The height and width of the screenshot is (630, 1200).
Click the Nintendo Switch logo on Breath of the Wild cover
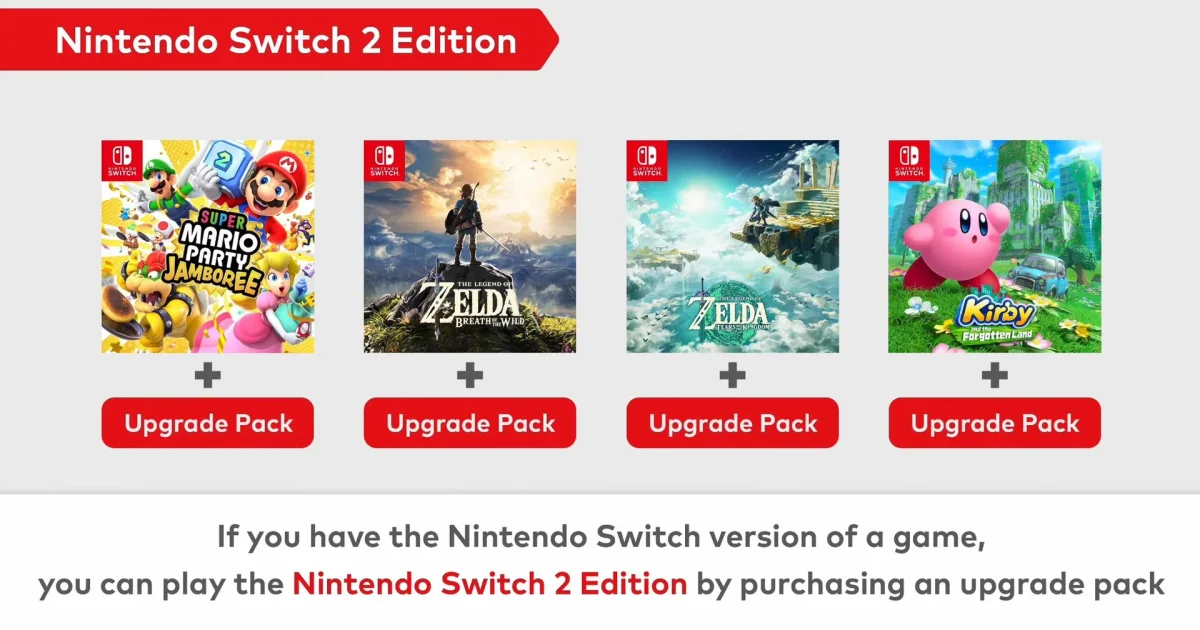coord(384,160)
